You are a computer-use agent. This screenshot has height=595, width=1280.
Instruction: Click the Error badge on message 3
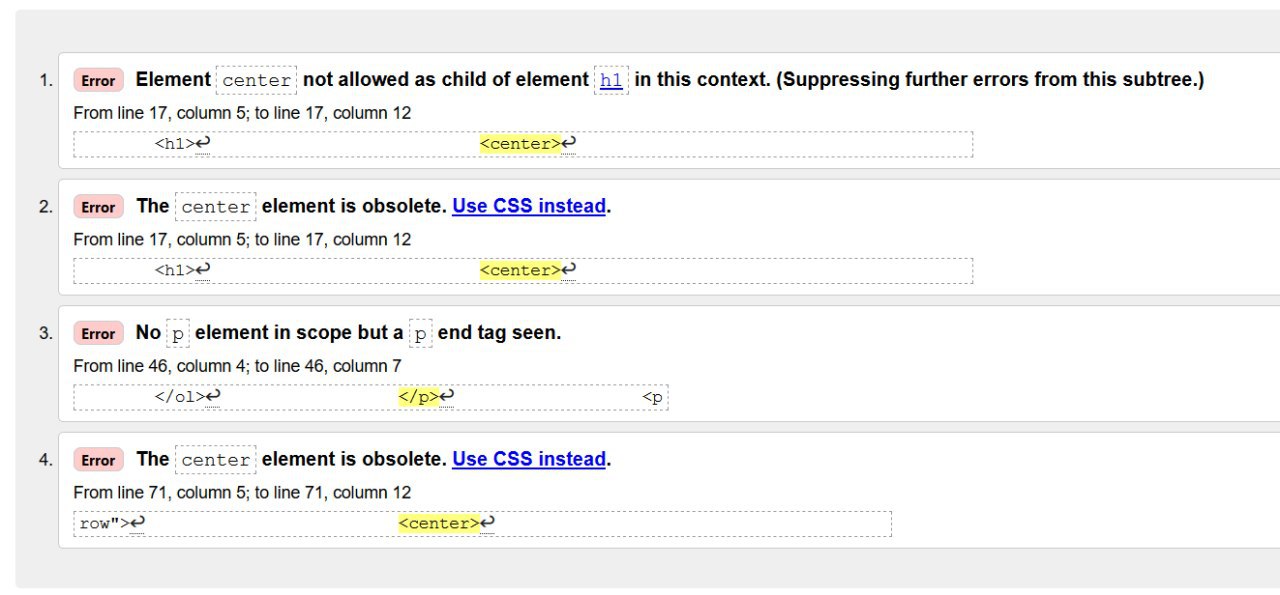click(98, 334)
